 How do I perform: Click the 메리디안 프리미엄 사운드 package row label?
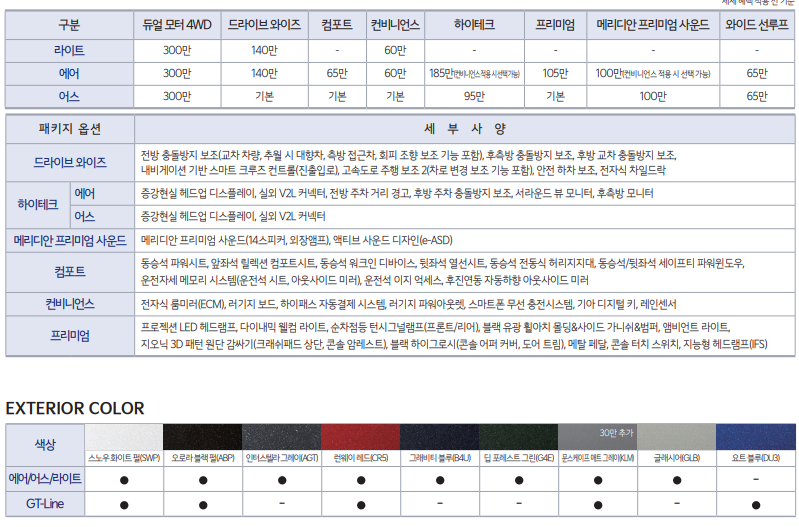[70, 241]
